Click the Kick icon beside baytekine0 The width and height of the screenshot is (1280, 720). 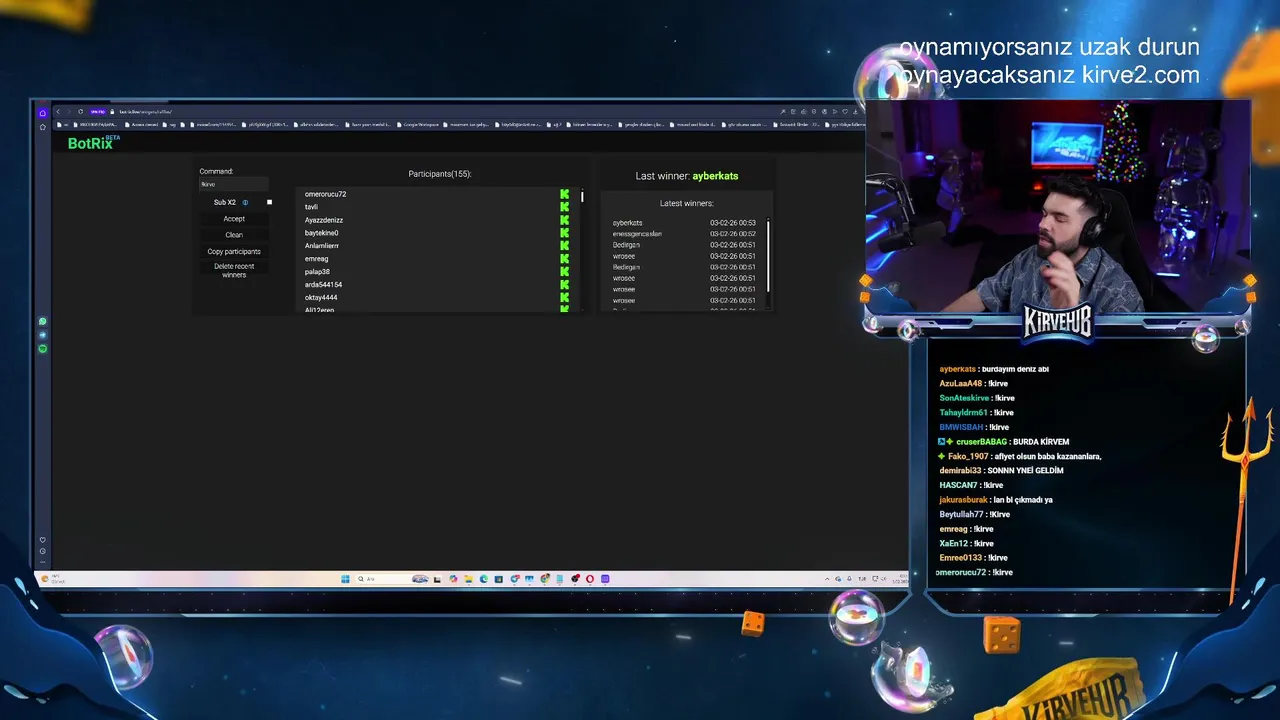pyautogui.click(x=565, y=233)
